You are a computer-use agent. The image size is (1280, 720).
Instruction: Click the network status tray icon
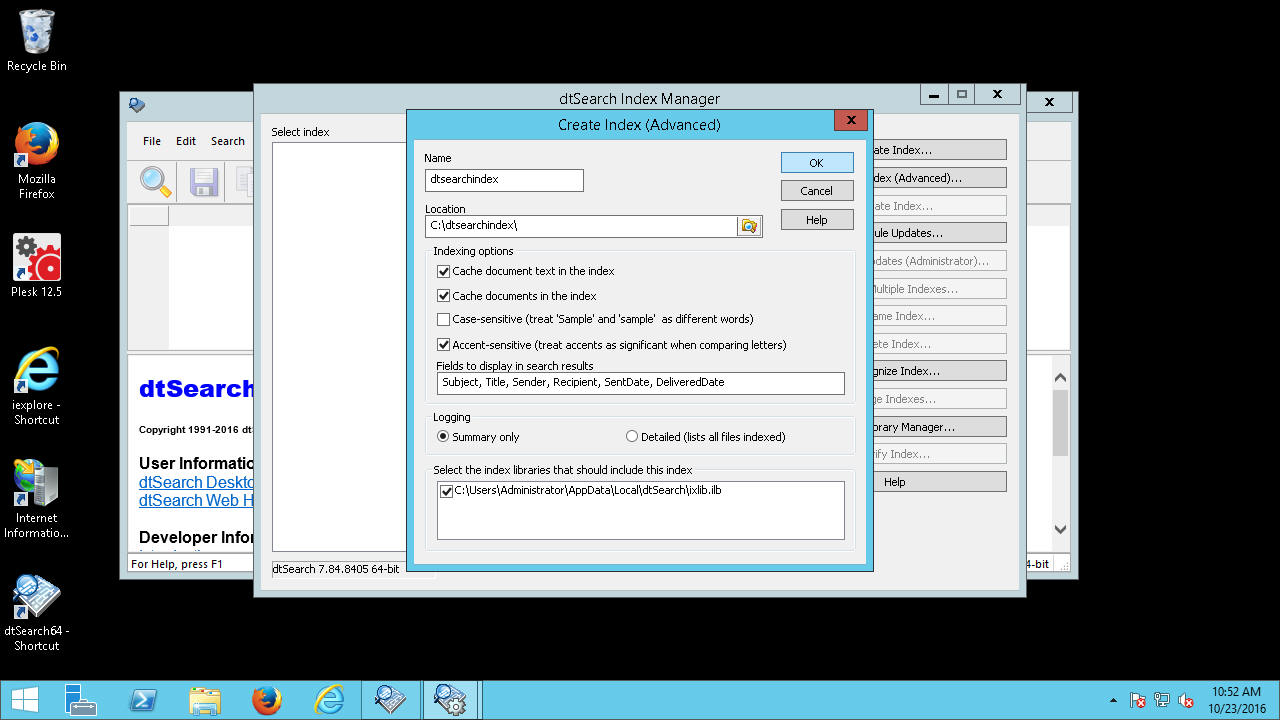pos(1162,700)
